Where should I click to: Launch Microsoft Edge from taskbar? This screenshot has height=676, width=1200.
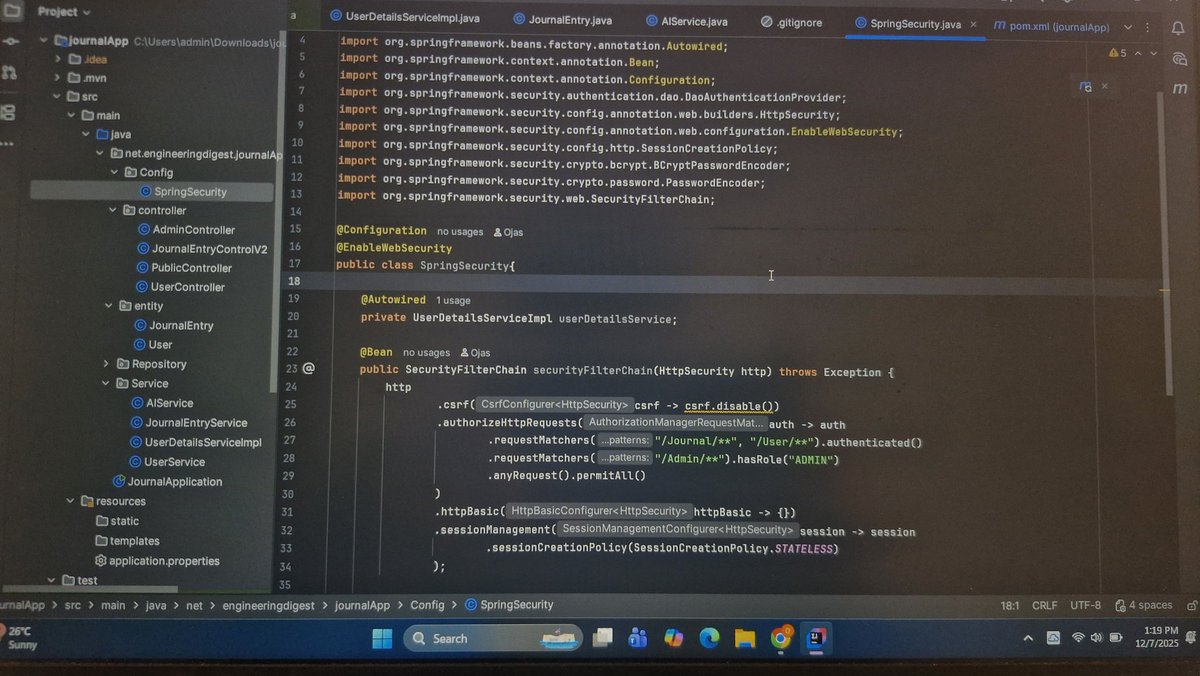[709, 638]
